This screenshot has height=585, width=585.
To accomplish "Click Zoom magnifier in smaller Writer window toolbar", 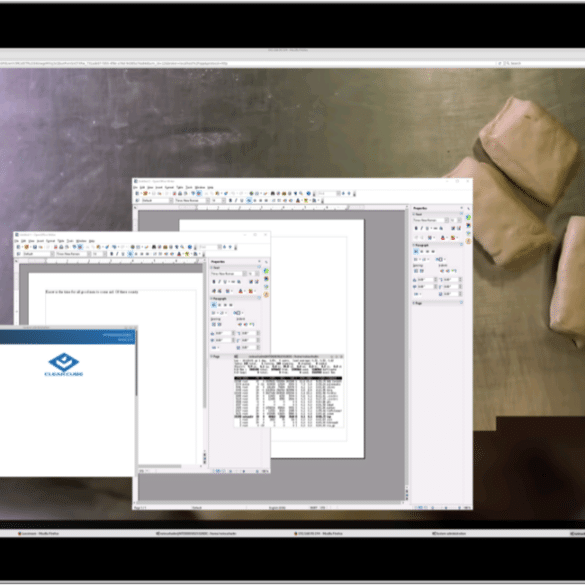I will [x=182, y=247].
